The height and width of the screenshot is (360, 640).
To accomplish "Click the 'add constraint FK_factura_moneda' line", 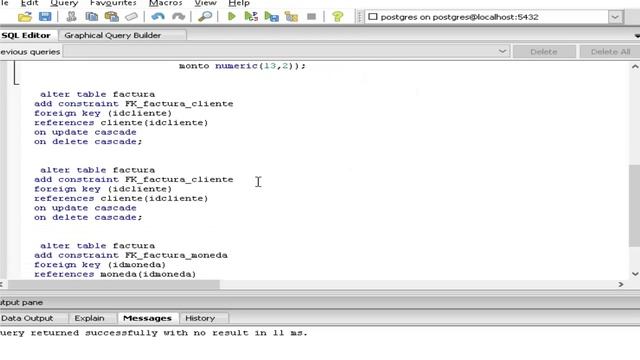I will coord(131,256).
